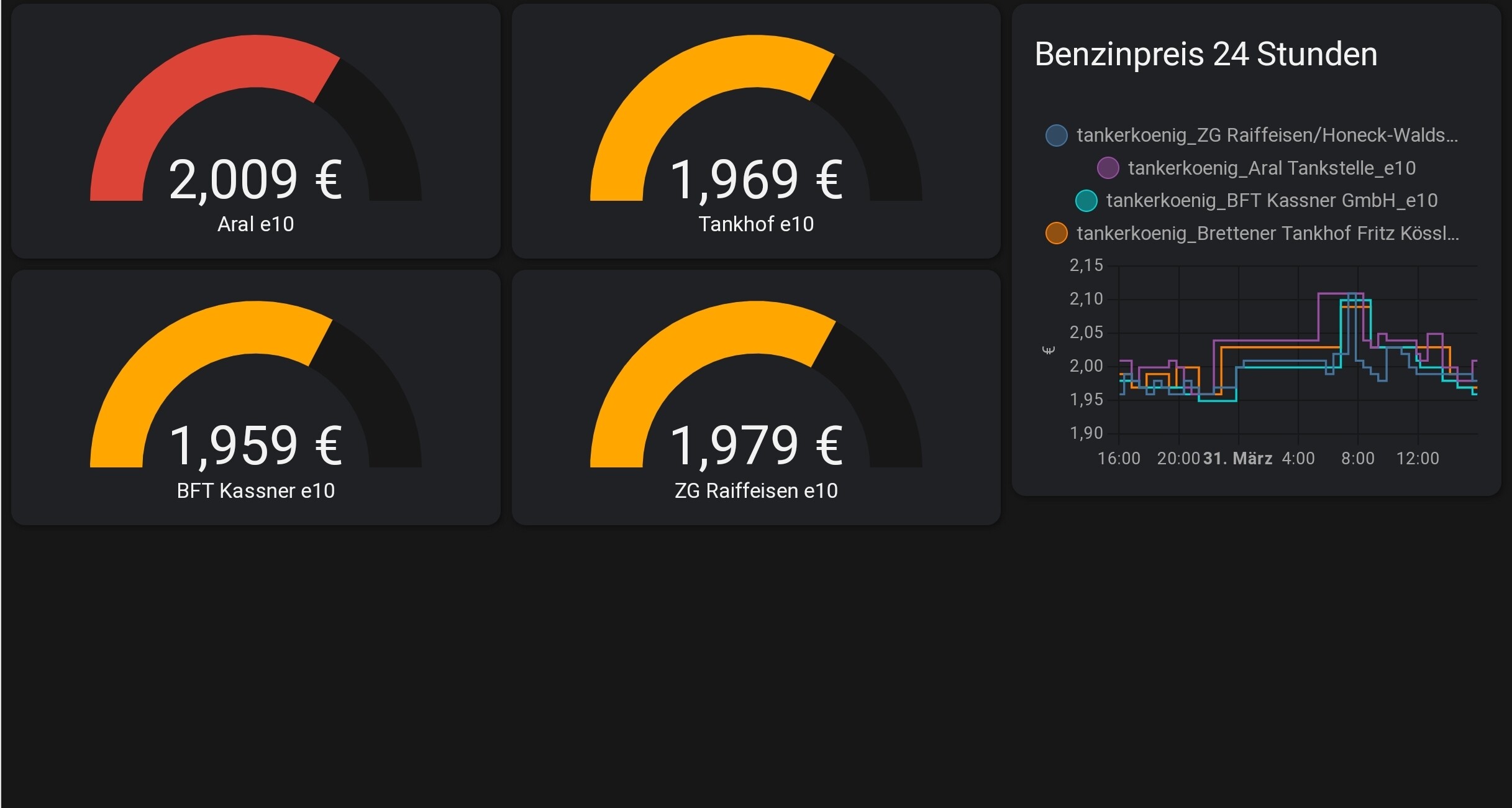The image size is (1512, 808).
Task: Toggle the orange Brettener Tankhof legend circle
Action: tap(1056, 234)
